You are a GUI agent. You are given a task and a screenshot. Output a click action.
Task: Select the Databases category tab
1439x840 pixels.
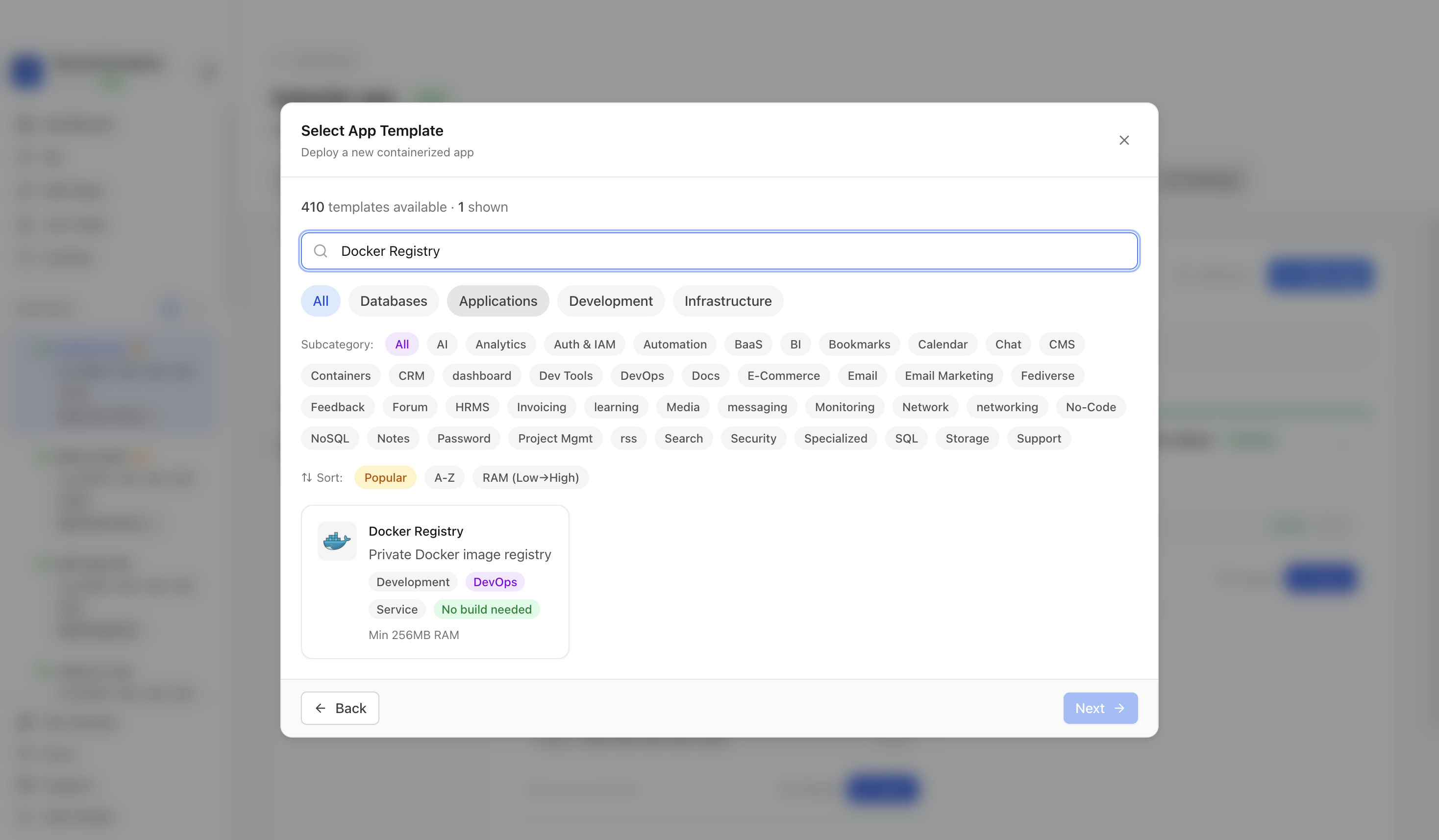pos(394,301)
